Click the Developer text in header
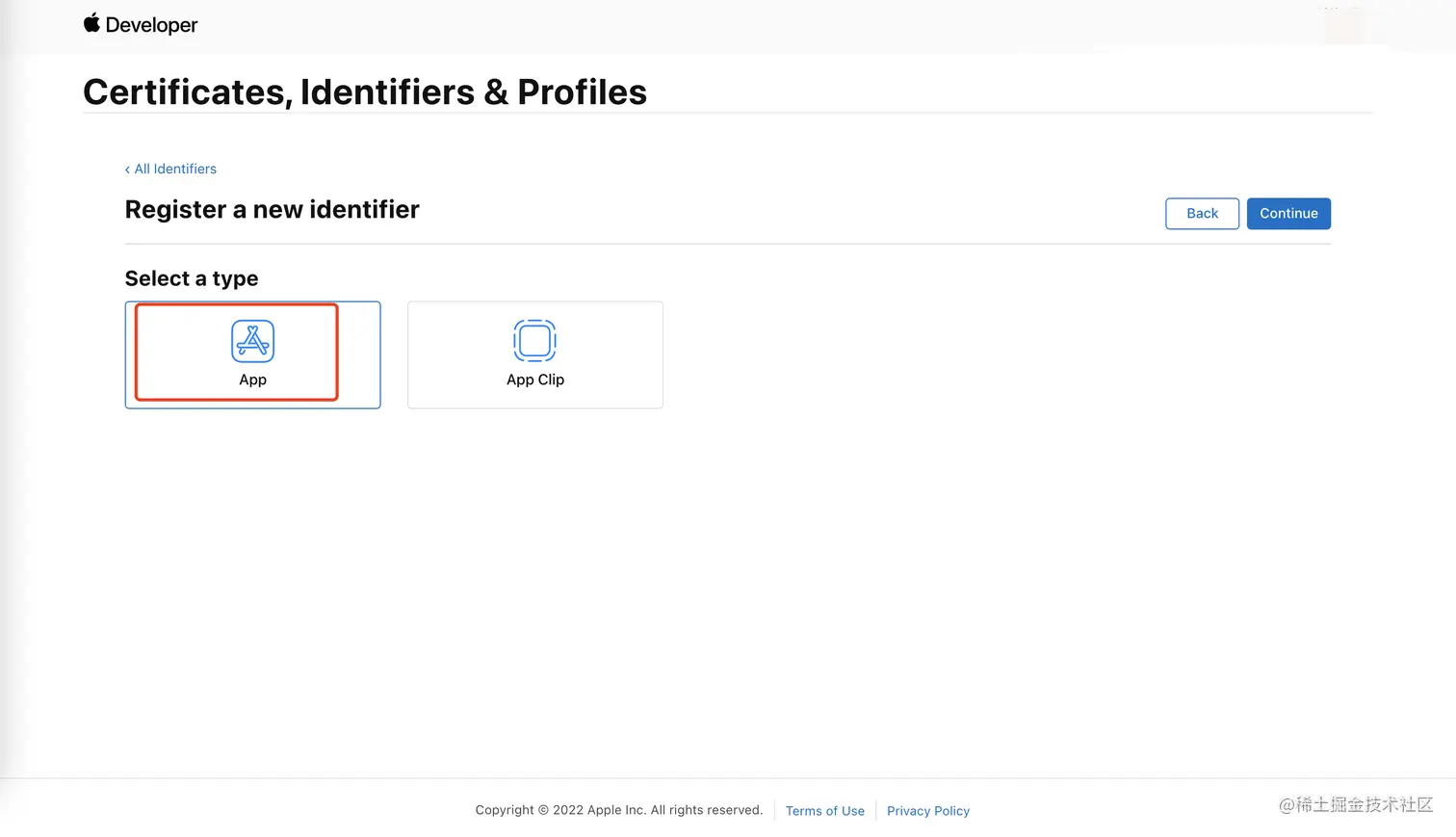Image resolution: width=1456 pixels, height=837 pixels. [x=151, y=25]
